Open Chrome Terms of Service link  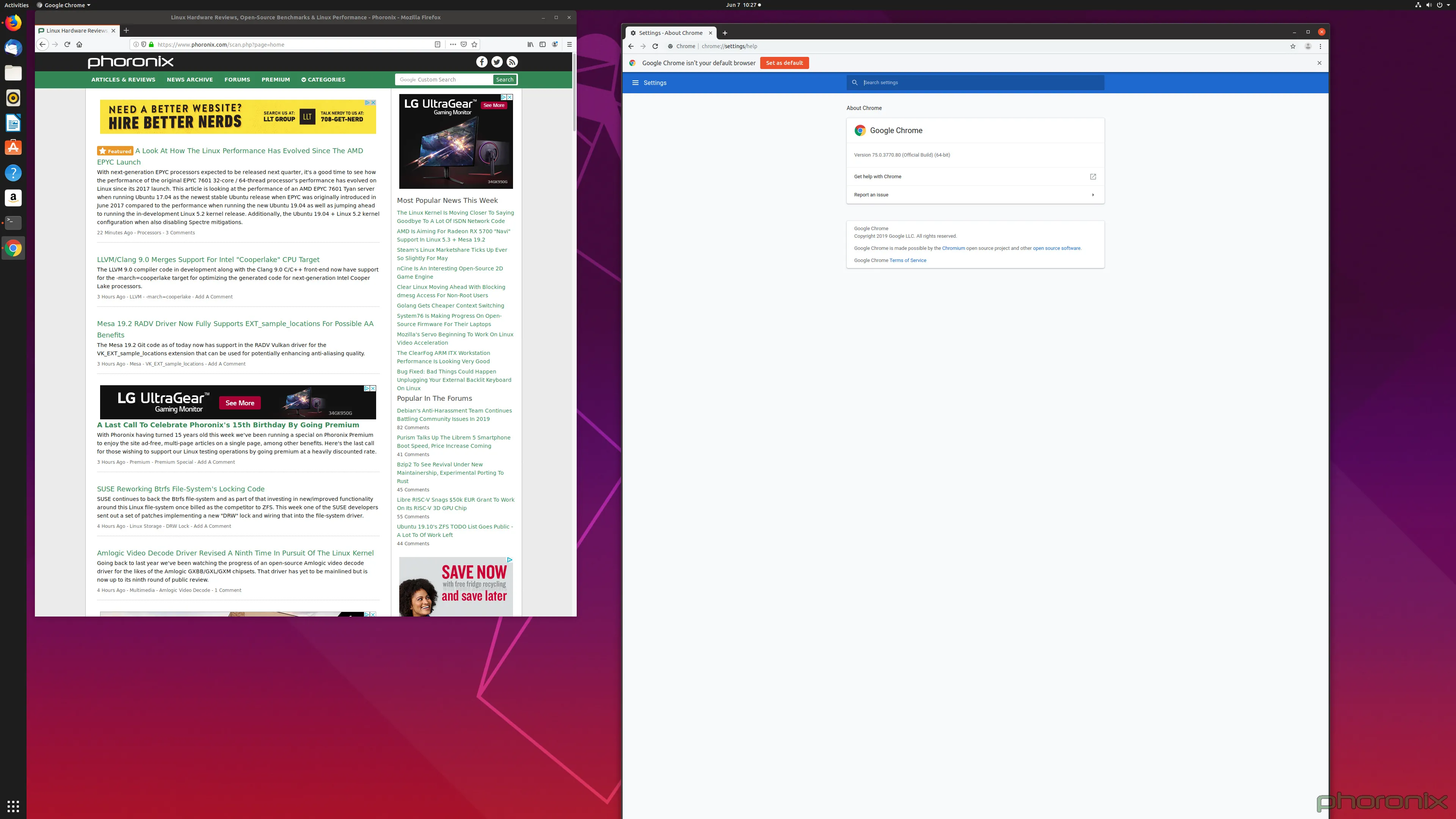[x=907, y=260]
